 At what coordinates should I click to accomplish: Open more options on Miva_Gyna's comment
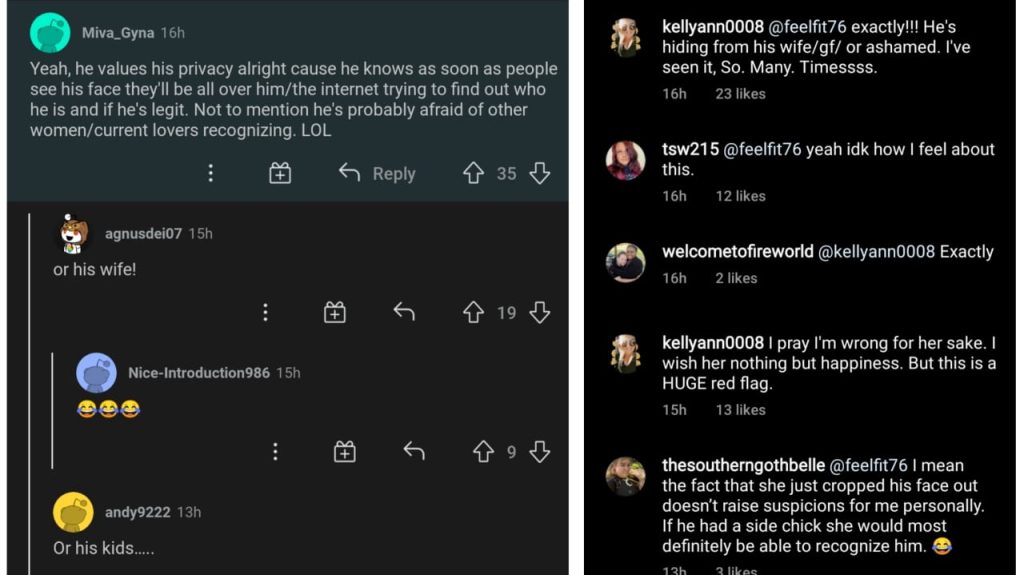(x=210, y=174)
